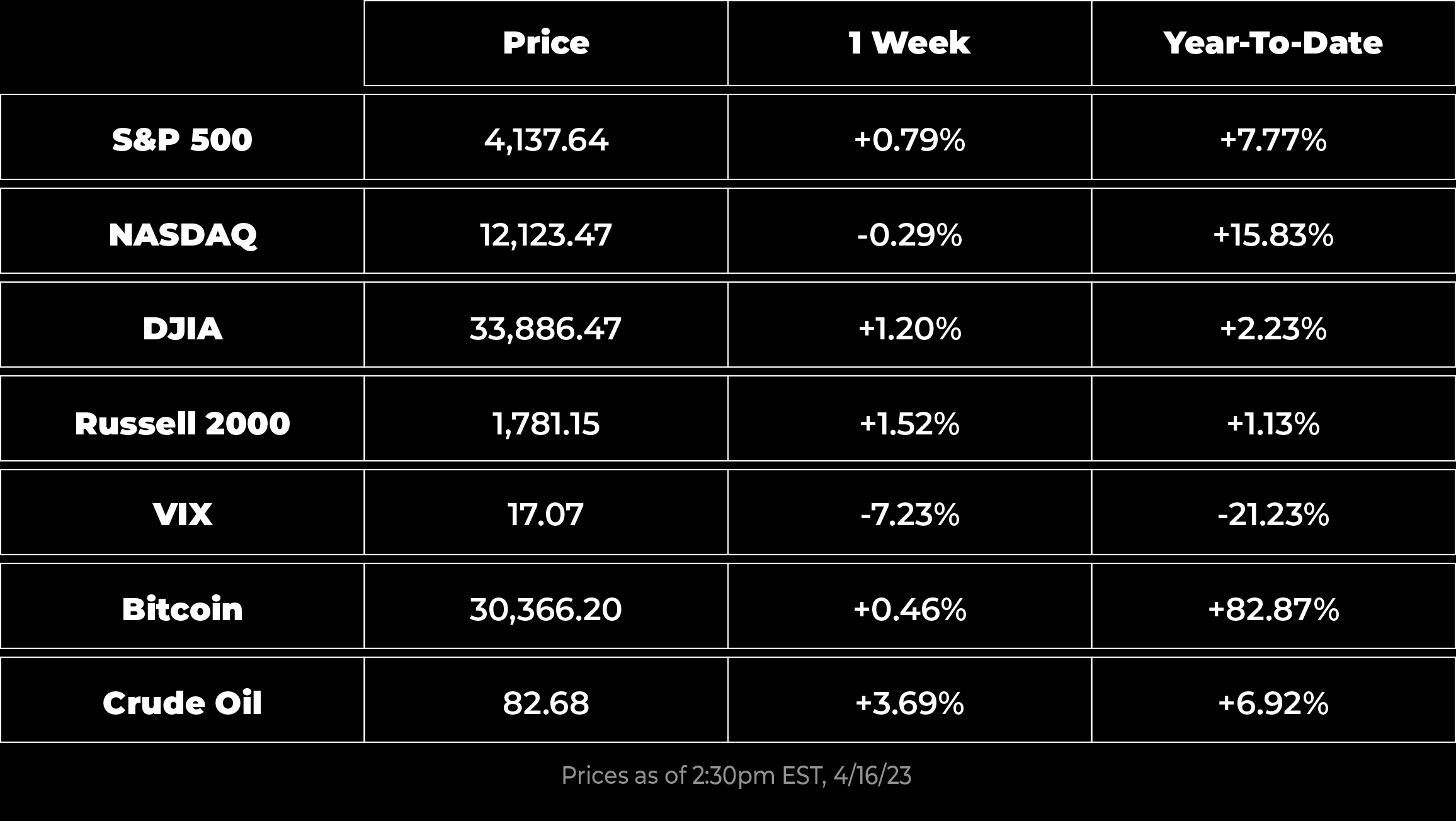Screen dimensions: 1456x821
Task: Click the 1 Week column header
Action: click(909, 43)
